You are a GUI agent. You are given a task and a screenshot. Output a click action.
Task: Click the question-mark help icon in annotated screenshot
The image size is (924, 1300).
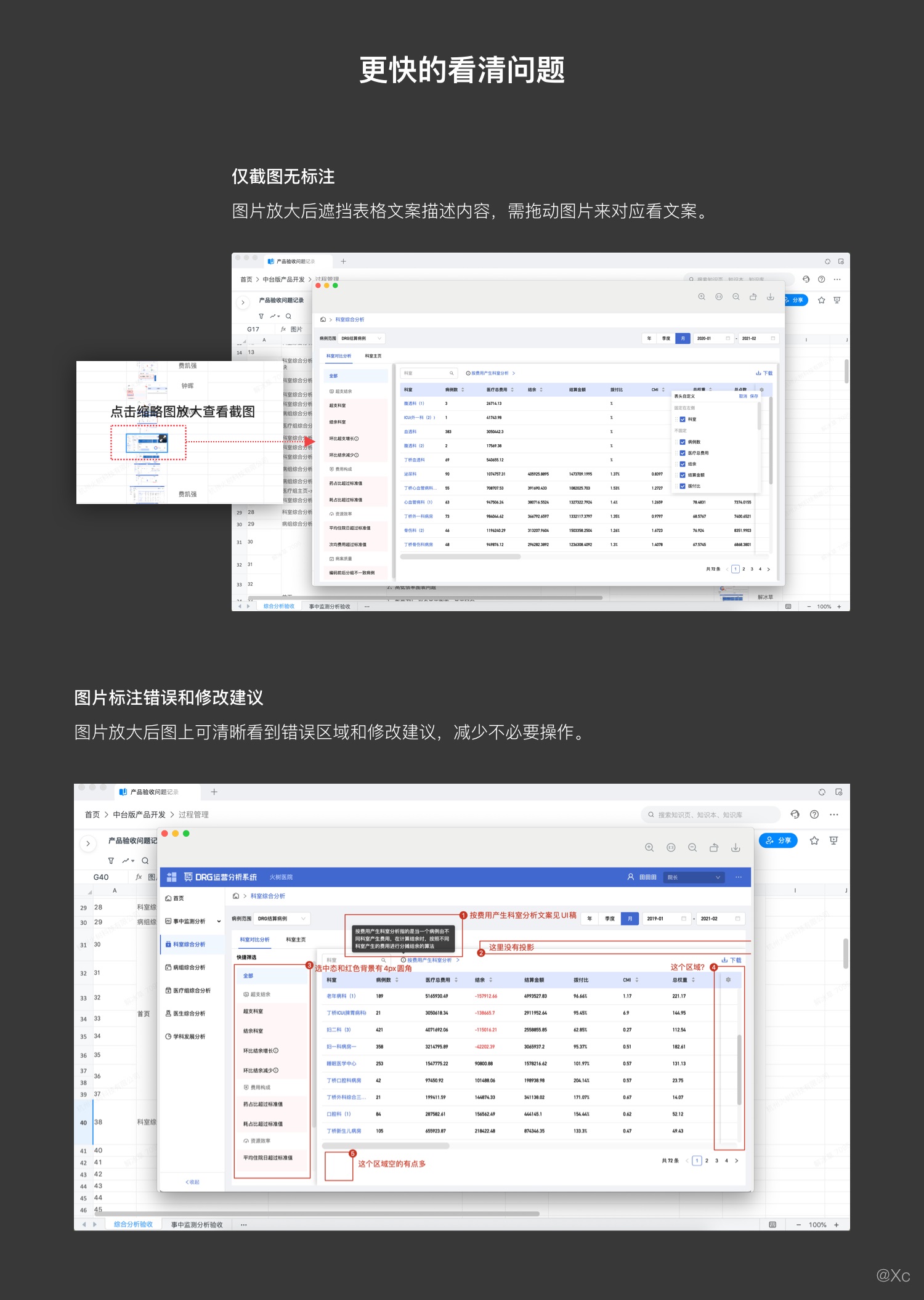tap(814, 815)
